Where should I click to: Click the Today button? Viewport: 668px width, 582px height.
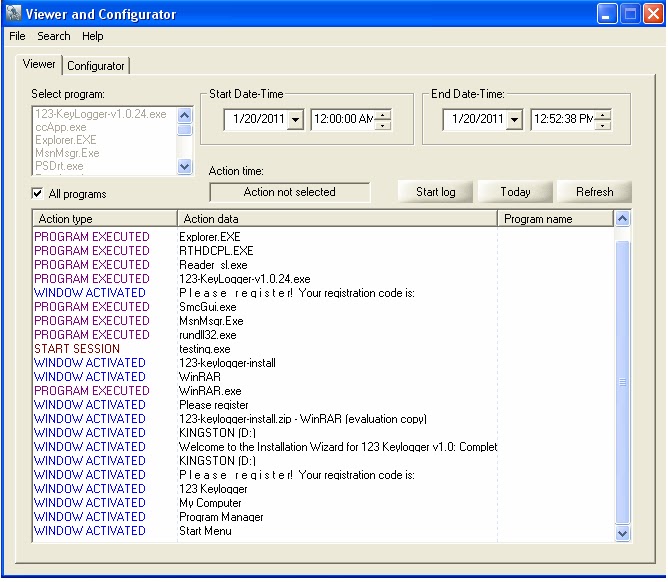(x=515, y=192)
